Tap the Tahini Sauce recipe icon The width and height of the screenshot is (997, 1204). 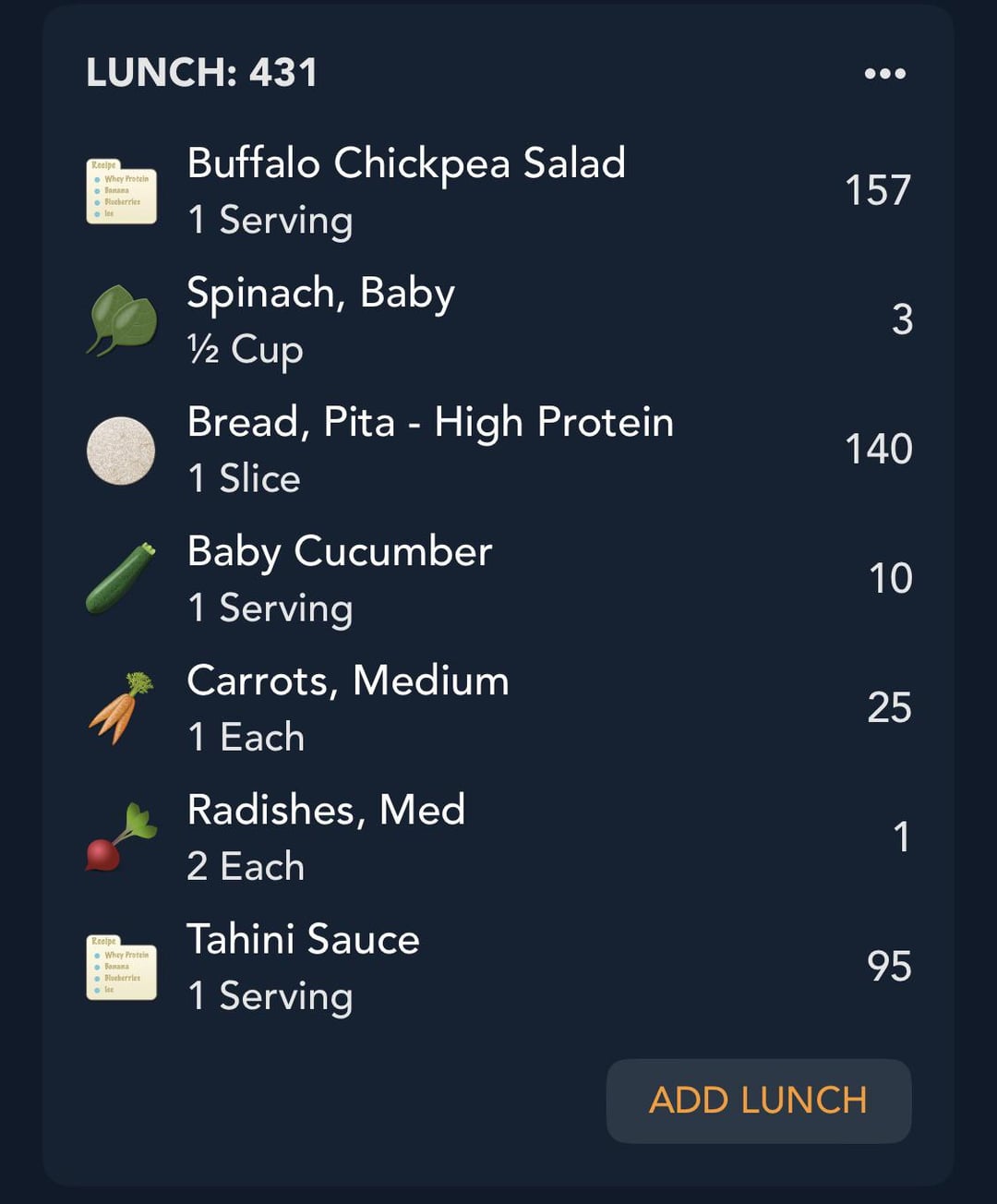click(121, 967)
